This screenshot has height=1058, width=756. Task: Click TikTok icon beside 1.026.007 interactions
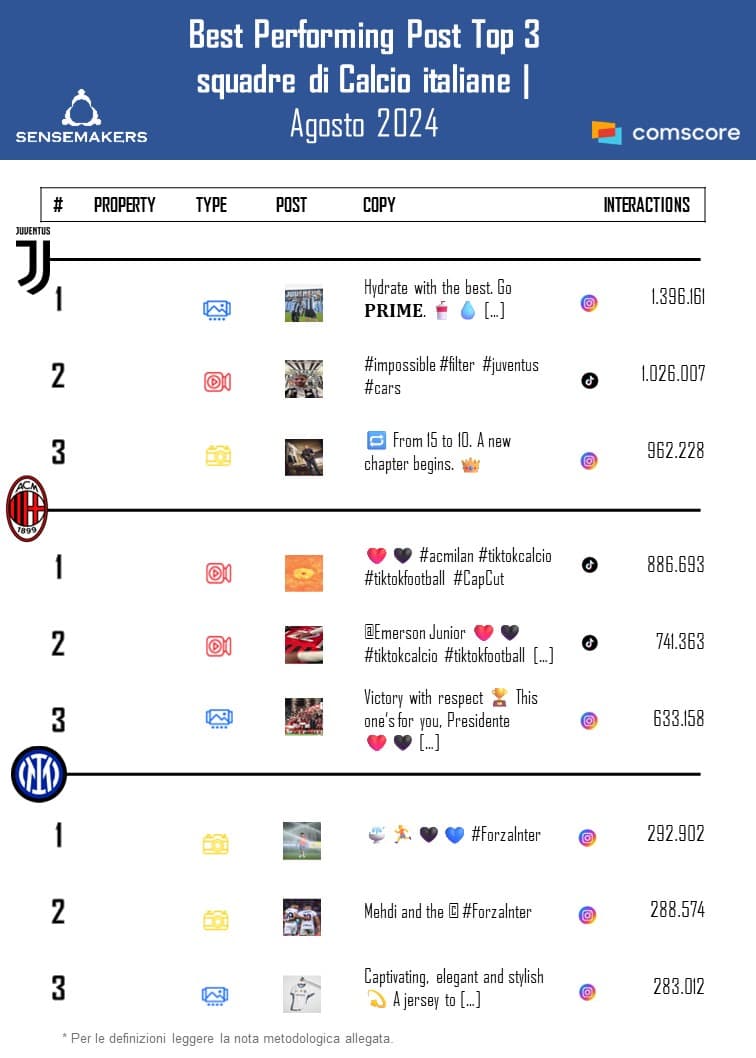pyautogui.click(x=589, y=380)
